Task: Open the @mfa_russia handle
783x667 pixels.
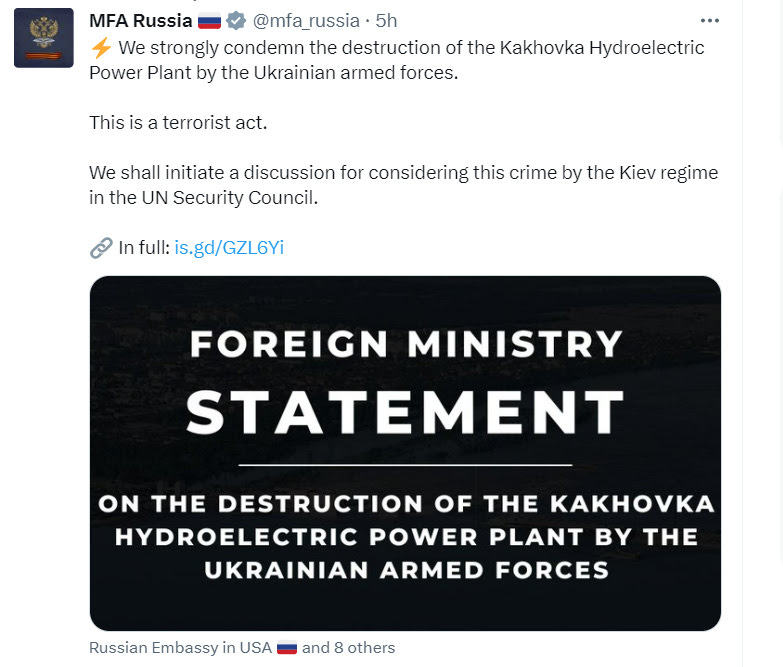Action: tap(306, 21)
